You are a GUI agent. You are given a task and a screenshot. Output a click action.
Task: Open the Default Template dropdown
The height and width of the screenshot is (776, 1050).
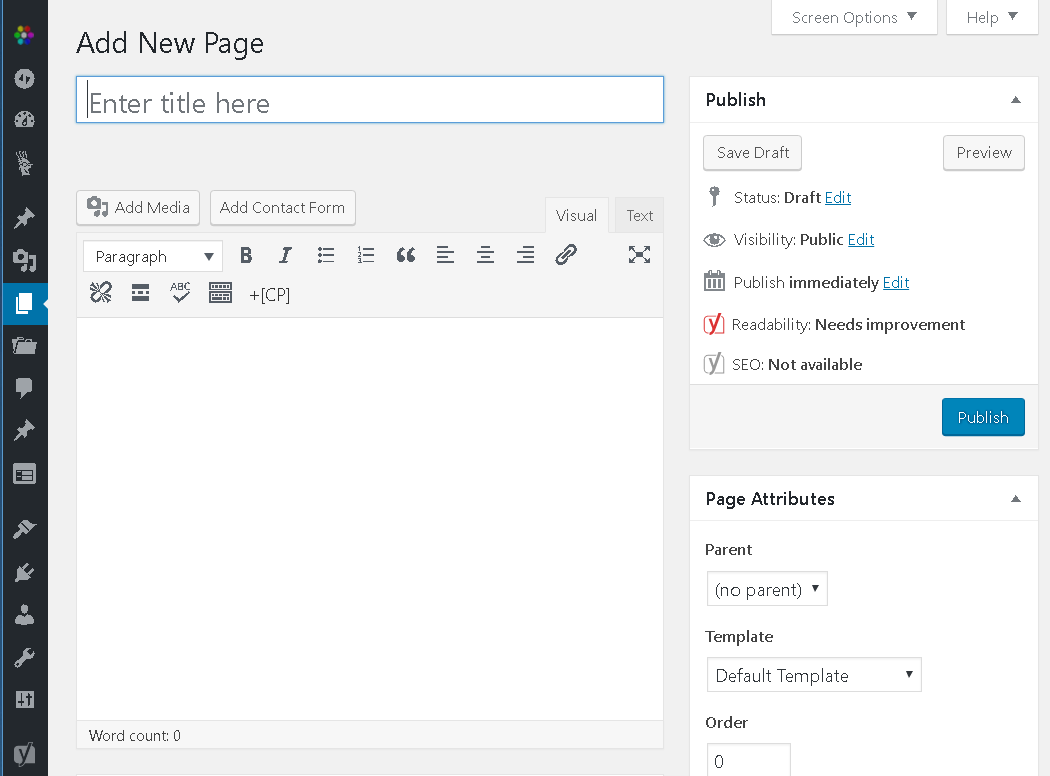tap(813, 675)
